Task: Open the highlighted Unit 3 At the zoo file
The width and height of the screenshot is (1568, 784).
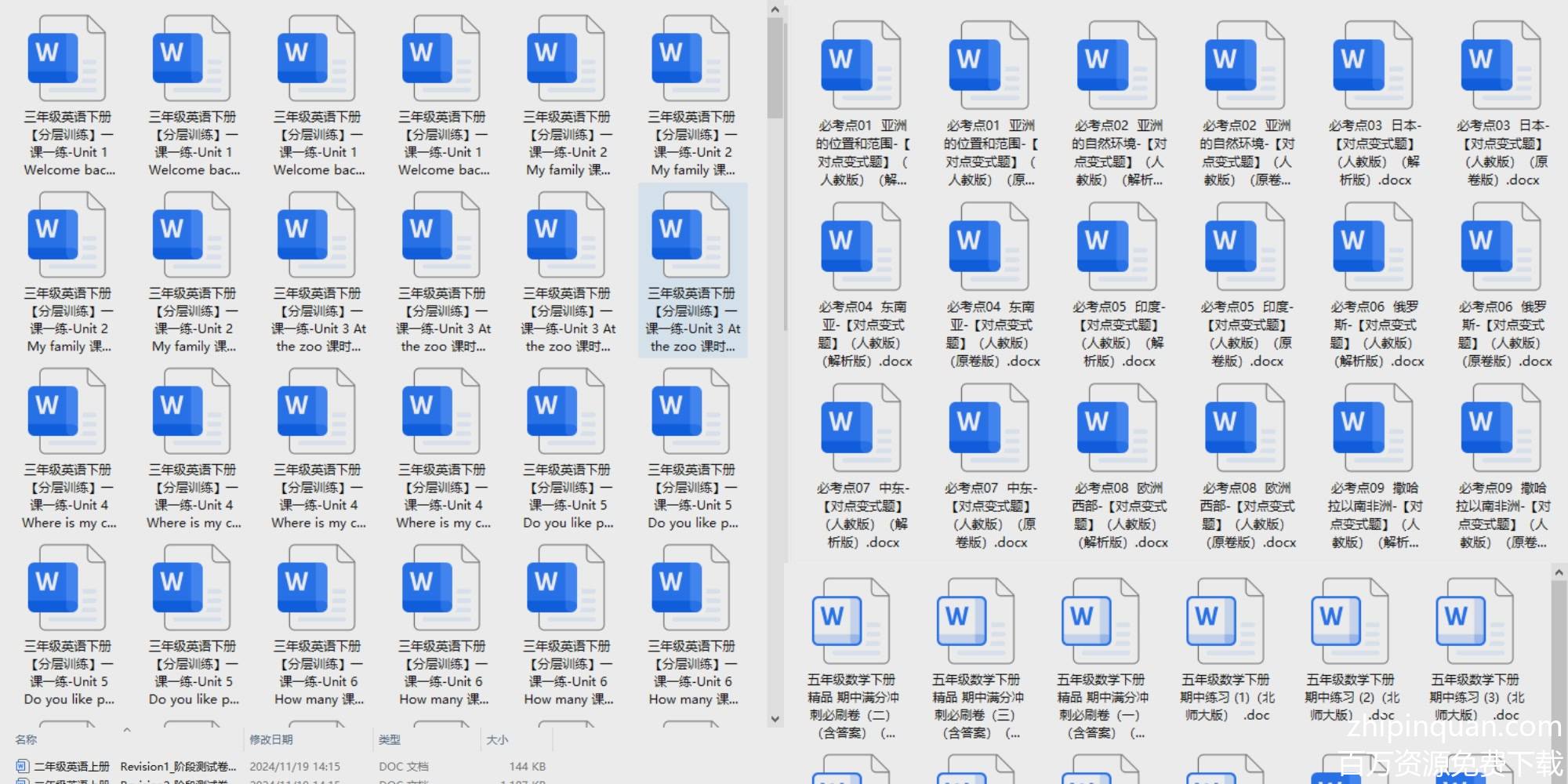Action: pyautogui.click(x=693, y=270)
